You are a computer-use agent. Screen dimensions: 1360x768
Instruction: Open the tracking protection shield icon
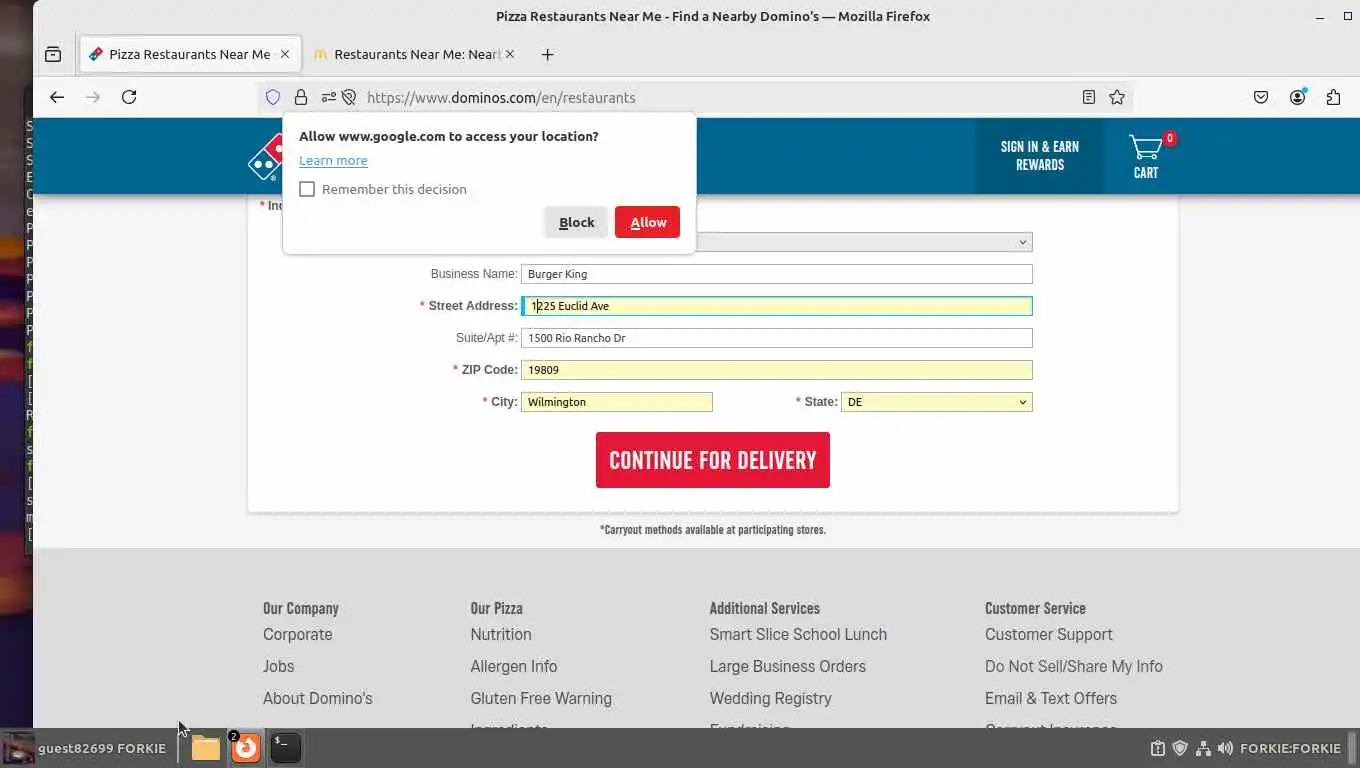point(272,97)
